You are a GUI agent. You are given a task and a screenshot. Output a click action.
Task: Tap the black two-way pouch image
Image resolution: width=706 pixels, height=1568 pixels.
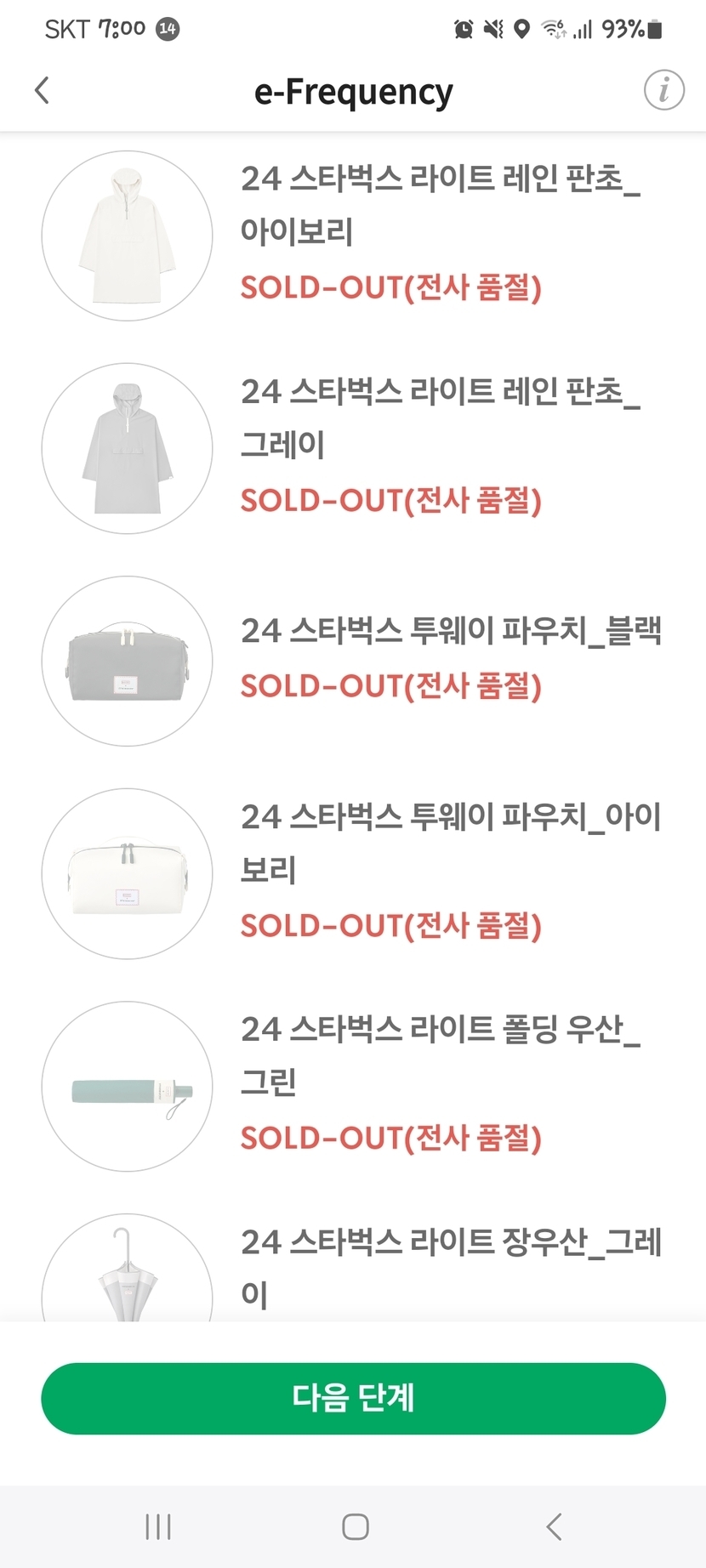click(127, 661)
